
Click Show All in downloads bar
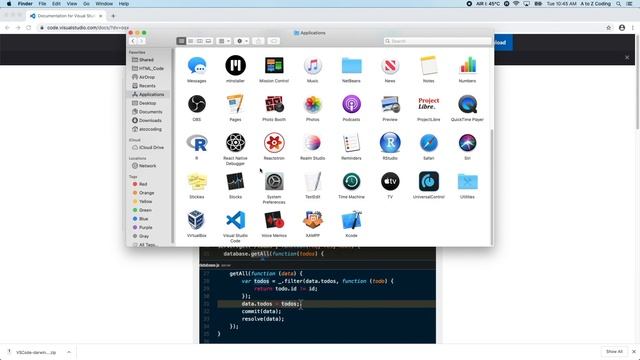pos(614,351)
